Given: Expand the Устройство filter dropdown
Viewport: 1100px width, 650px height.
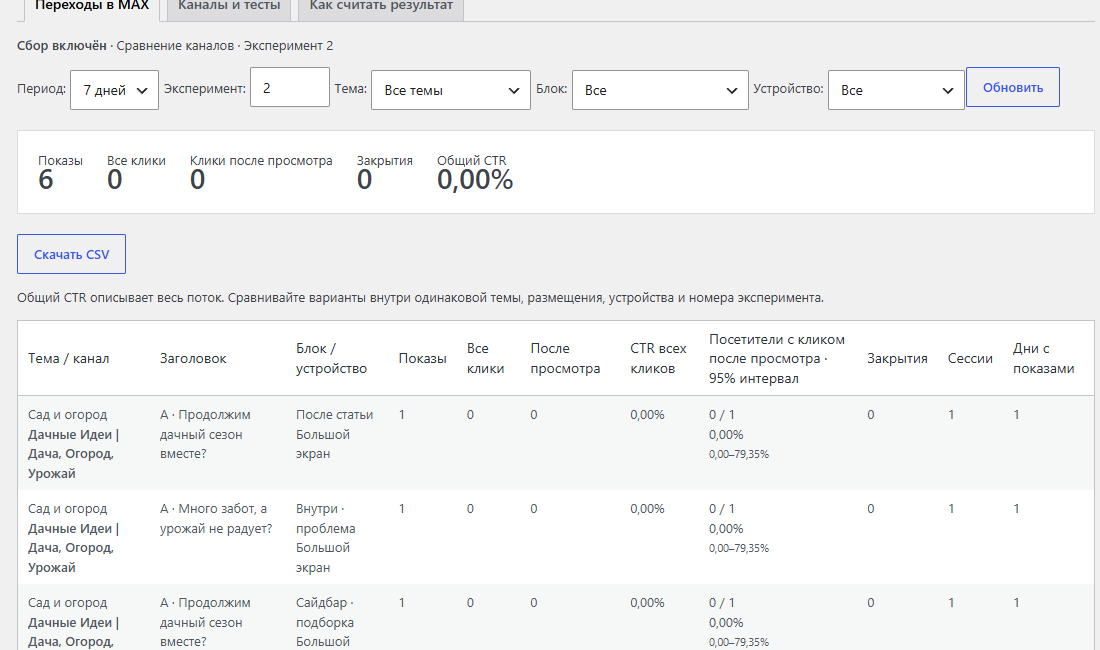Looking at the screenshot, I should [896, 90].
